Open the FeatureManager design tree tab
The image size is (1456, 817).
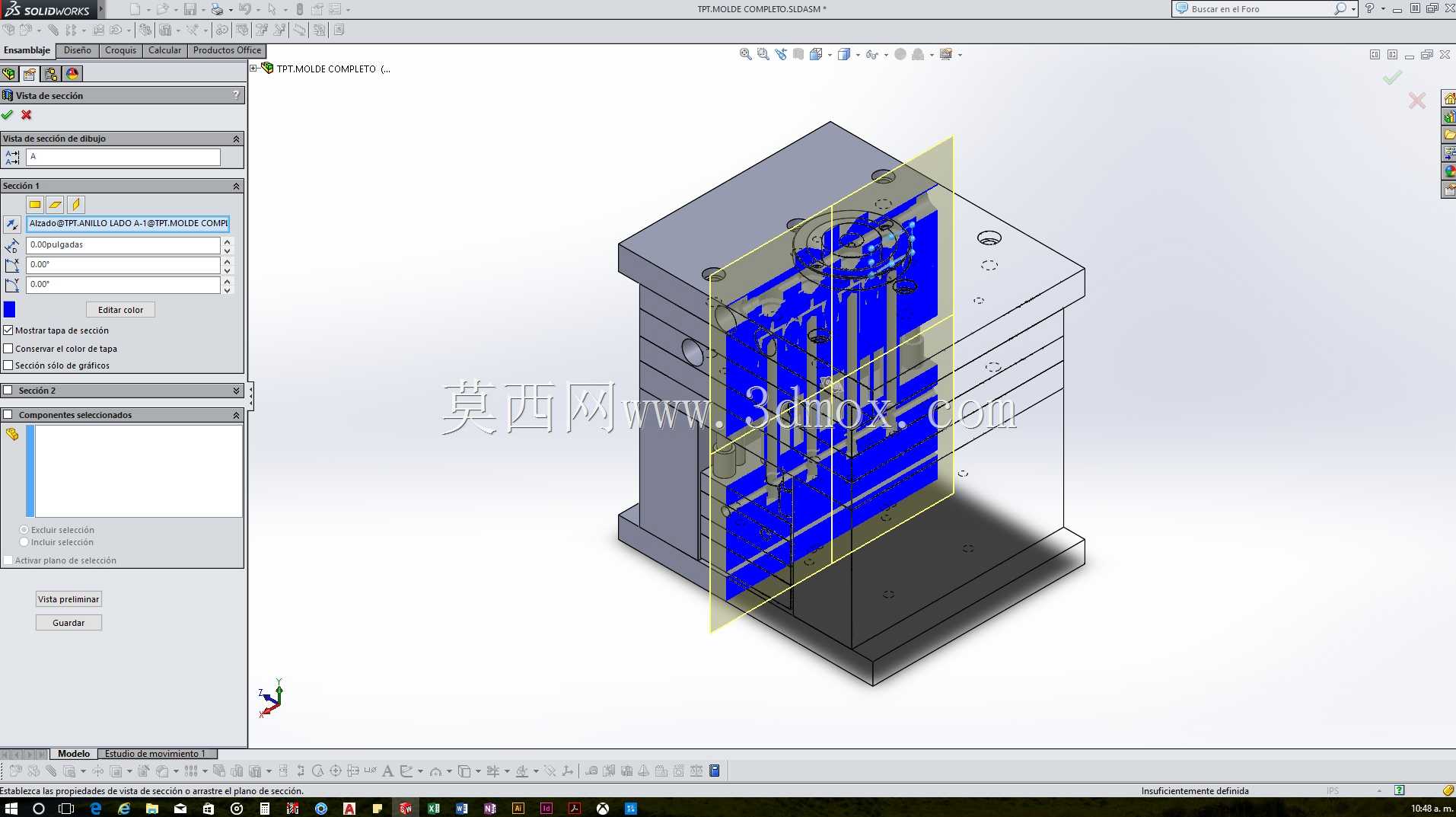point(8,74)
